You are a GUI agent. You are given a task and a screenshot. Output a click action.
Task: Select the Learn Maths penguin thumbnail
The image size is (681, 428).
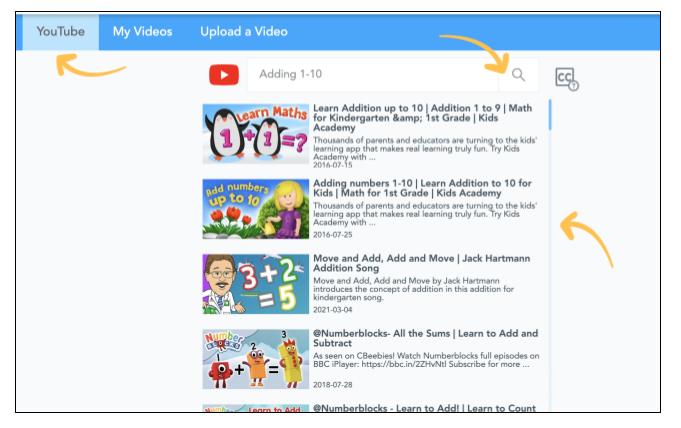(256, 133)
